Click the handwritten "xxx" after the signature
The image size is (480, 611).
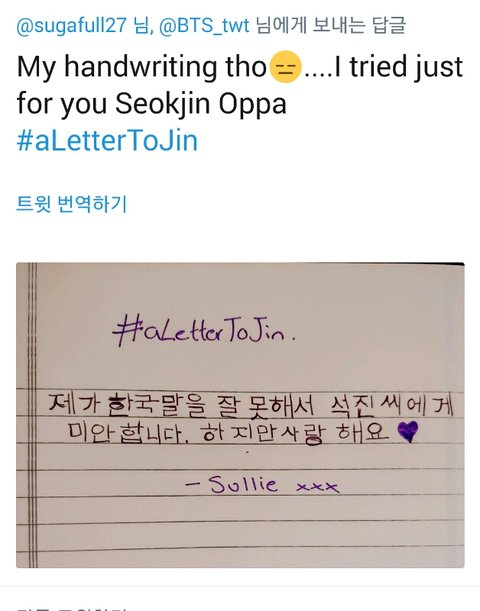317,487
